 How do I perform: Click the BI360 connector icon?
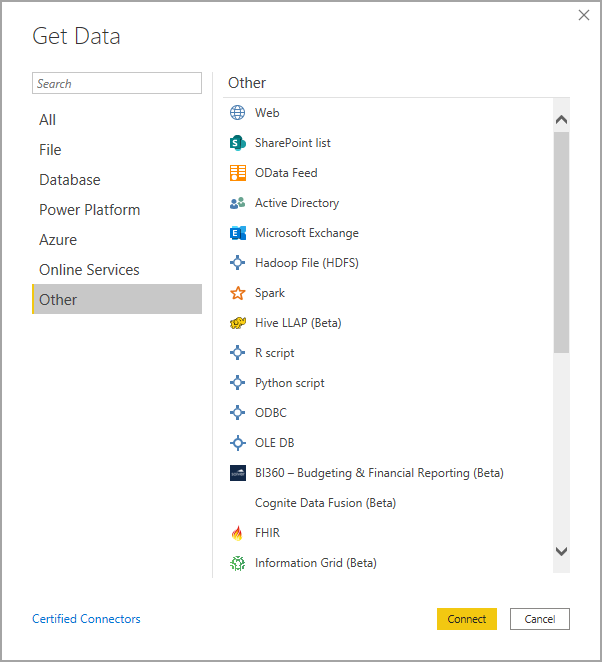click(237, 473)
